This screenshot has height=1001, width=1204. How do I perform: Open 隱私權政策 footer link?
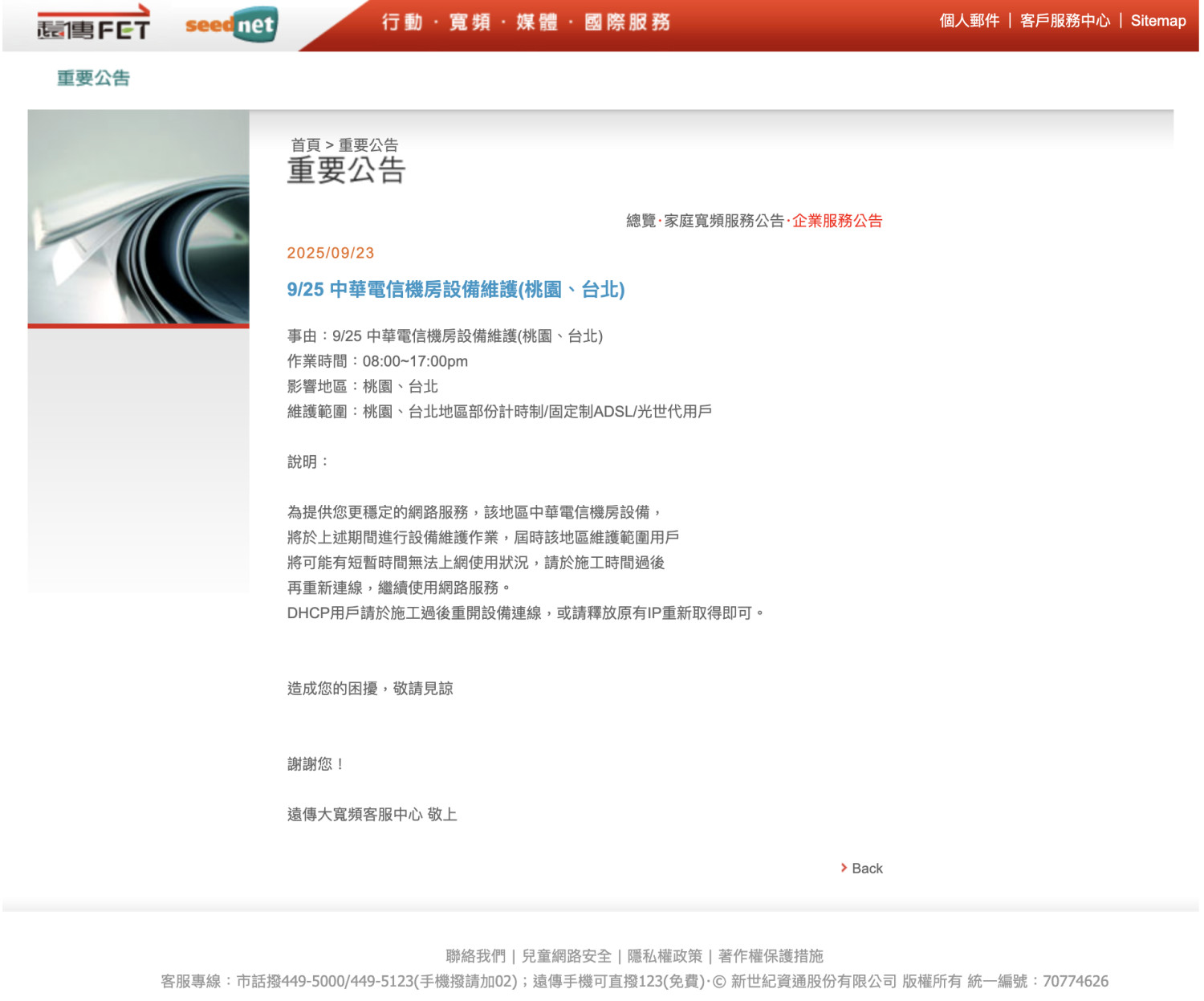point(665,956)
